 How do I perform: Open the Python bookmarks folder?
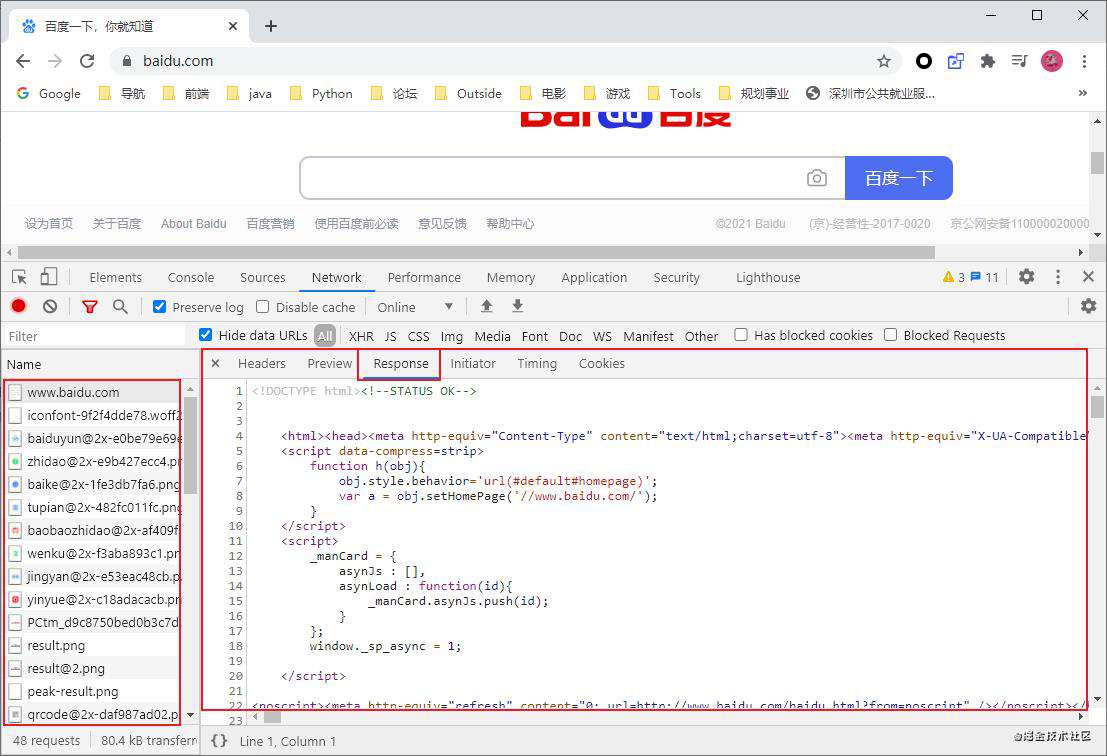(321, 93)
